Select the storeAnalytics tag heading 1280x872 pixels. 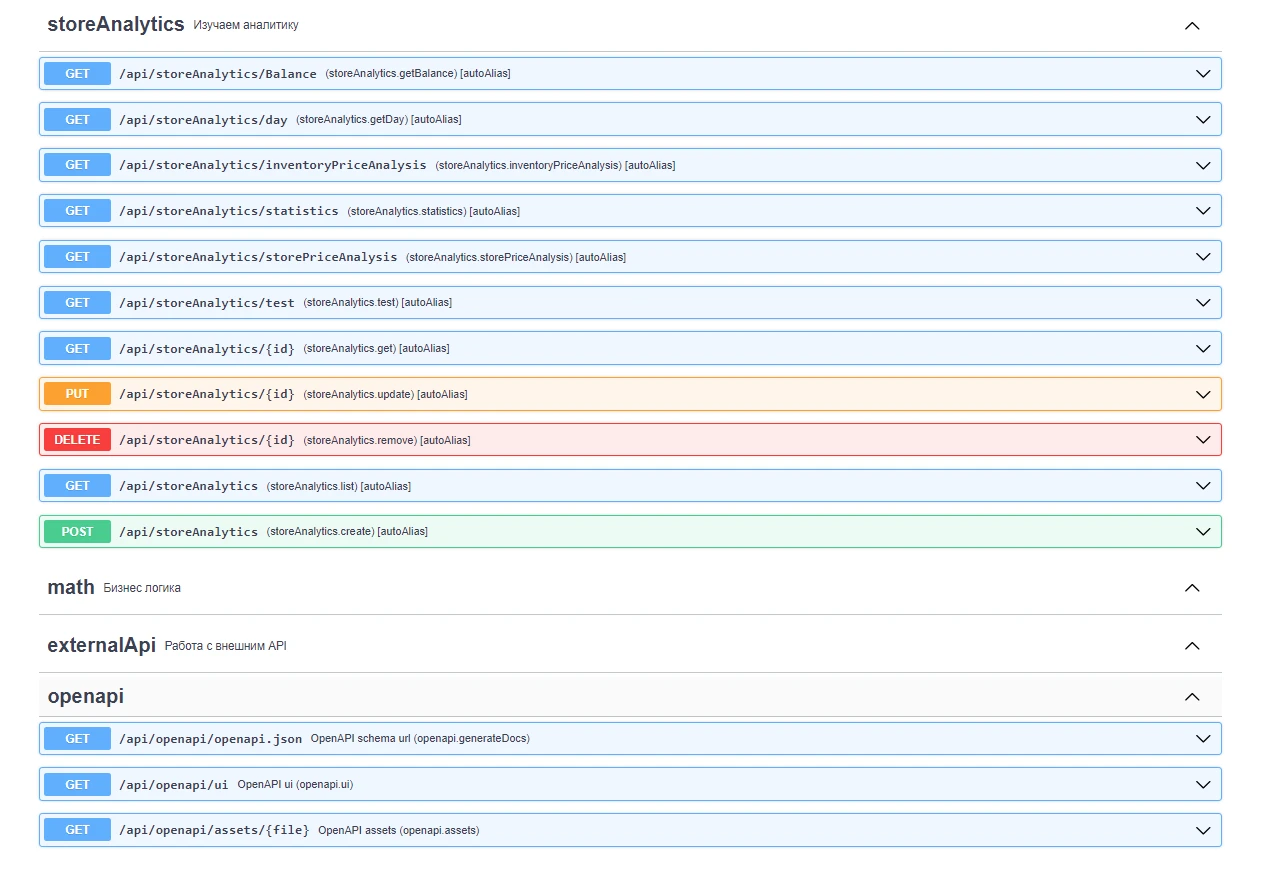[x=116, y=24]
